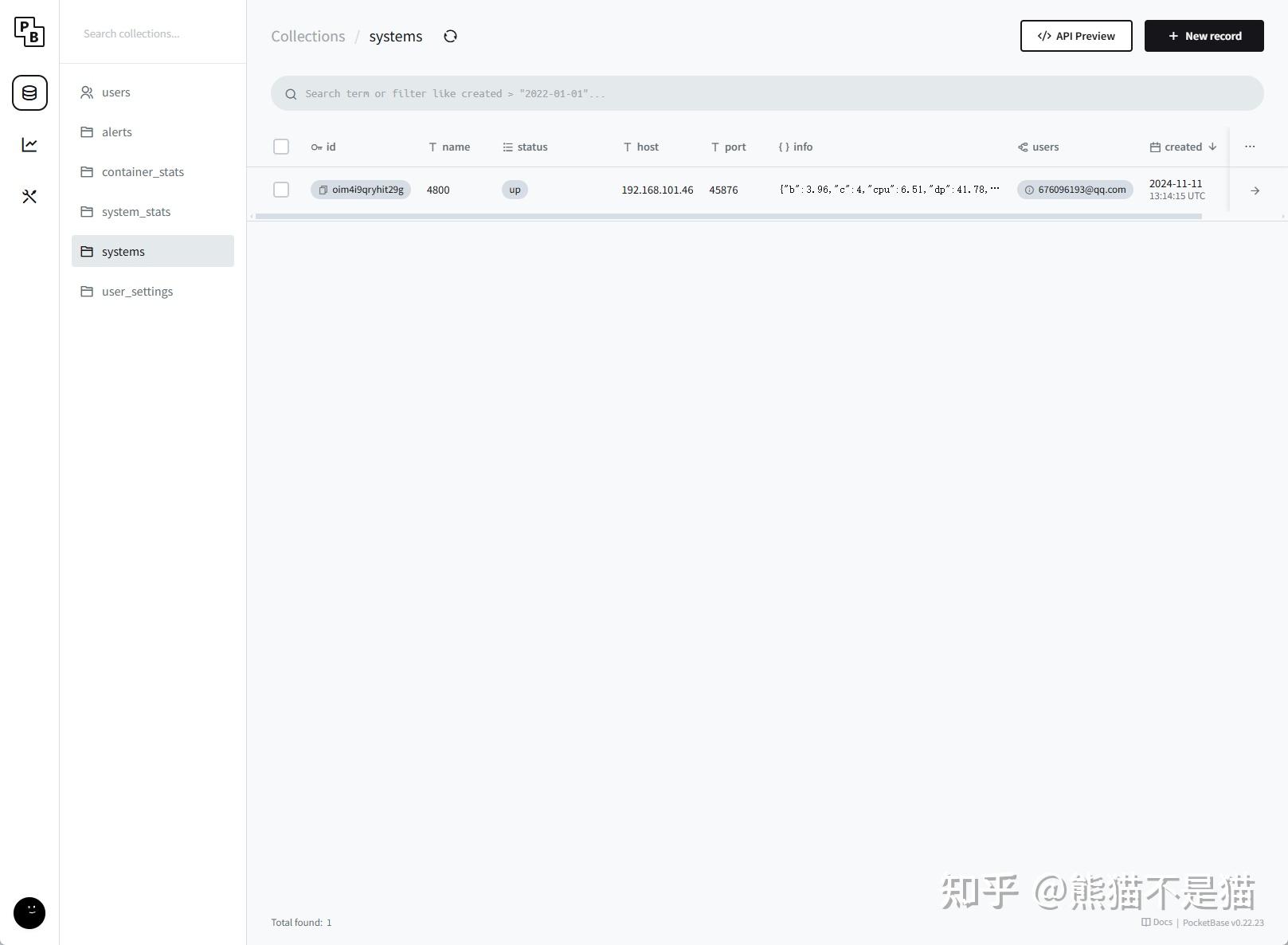Click the up status badge
The width and height of the screenshot is (1288, 945).
click(515, 190)
